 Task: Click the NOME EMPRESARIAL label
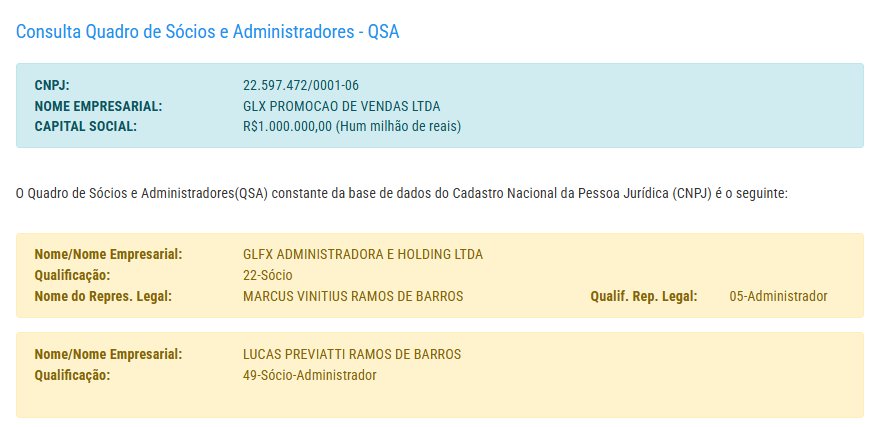click(98, 106)
